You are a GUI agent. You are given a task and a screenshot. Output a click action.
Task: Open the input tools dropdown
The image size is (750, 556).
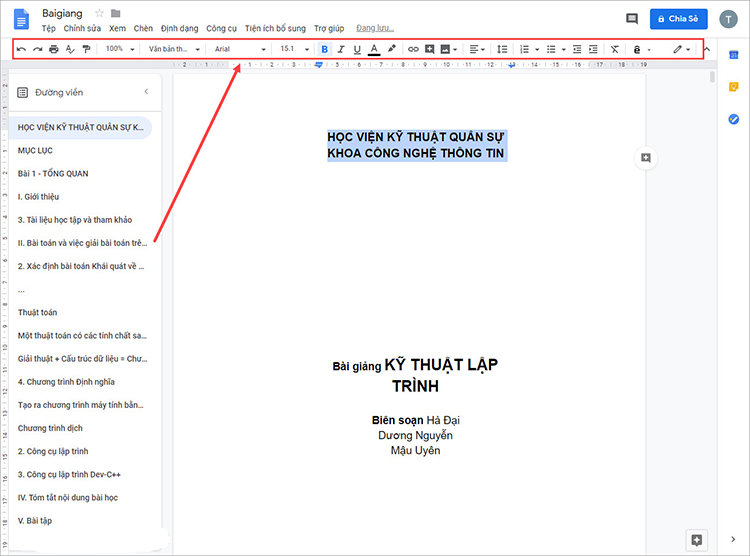coord(641,49)
